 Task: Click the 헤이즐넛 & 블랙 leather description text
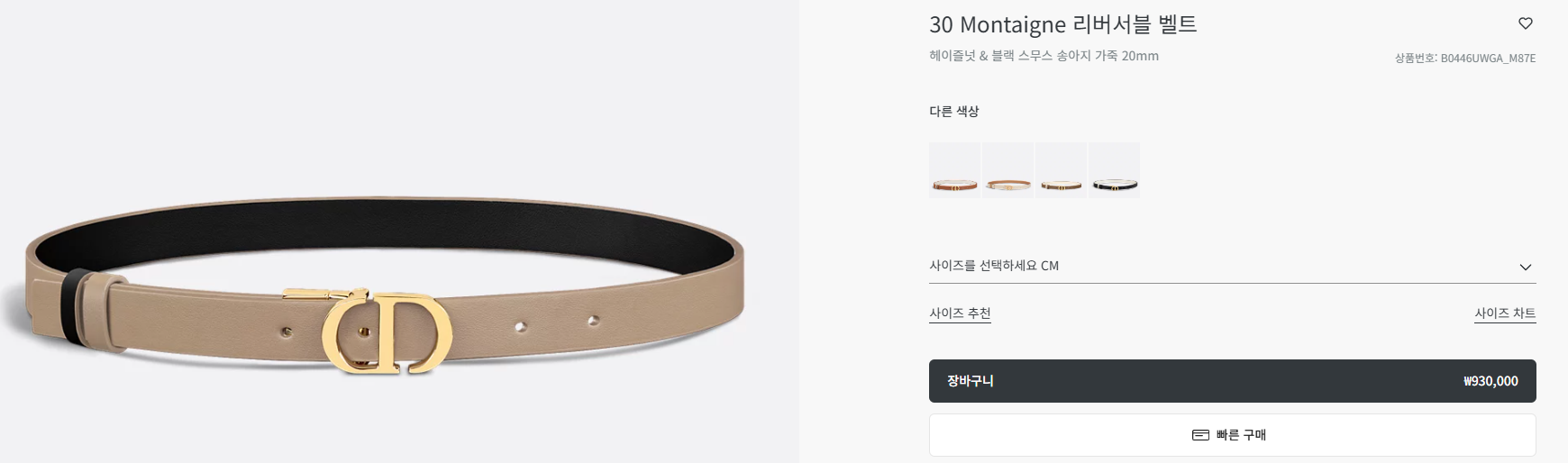[x=1044, y=56]
